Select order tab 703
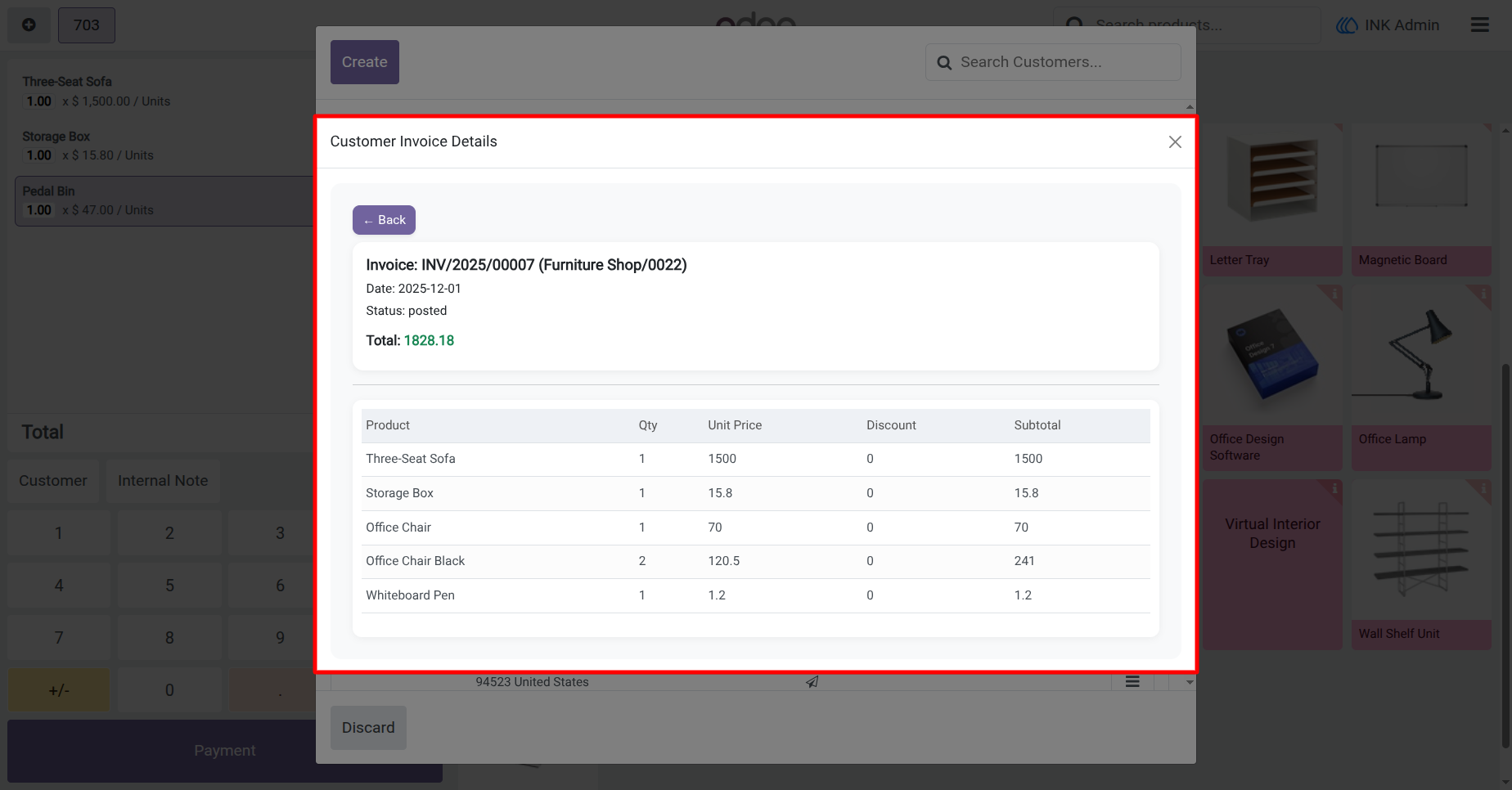 [87, 25]
